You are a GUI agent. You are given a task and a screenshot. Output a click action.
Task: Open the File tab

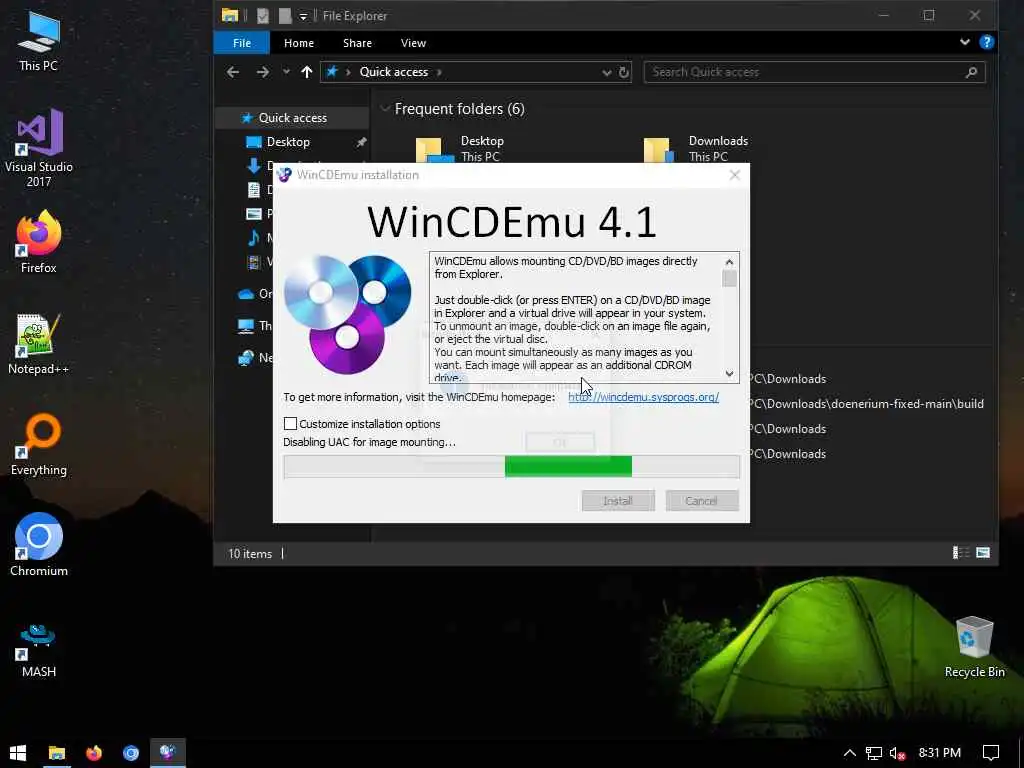coord(242,43)
